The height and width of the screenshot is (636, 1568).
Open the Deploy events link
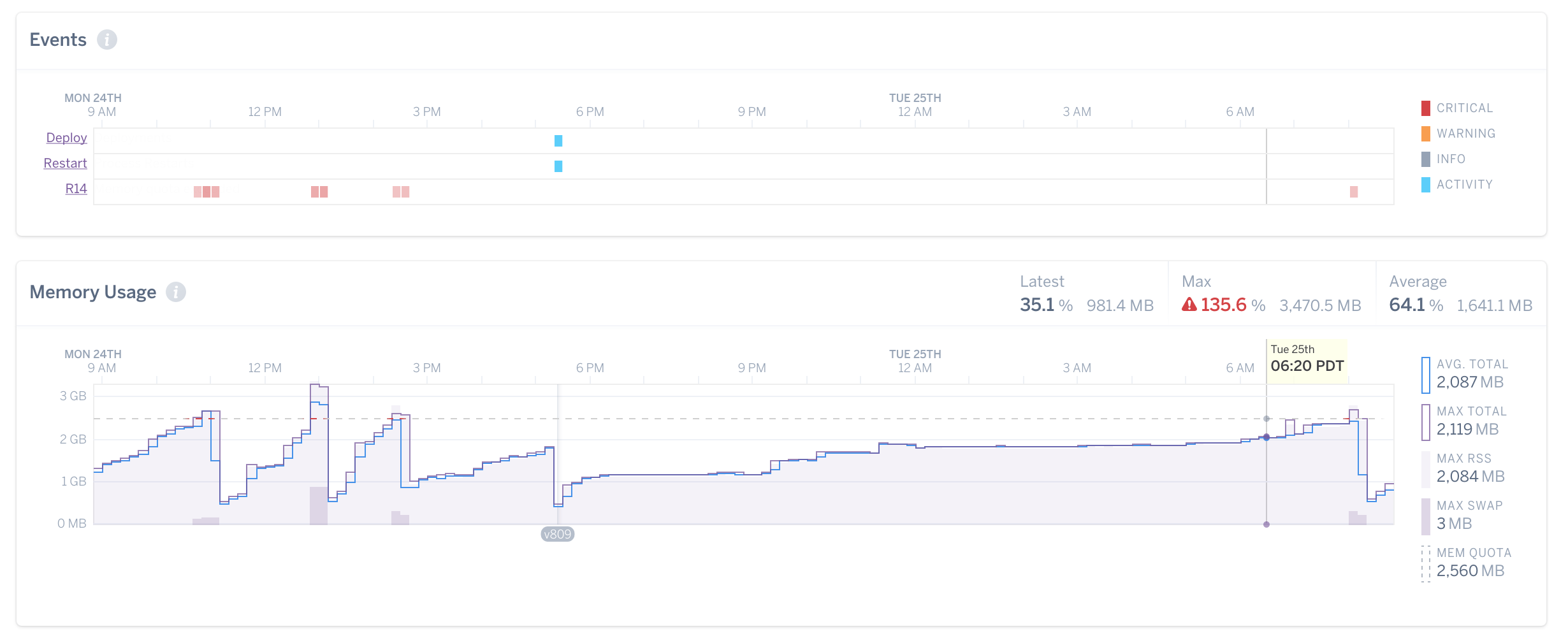click(66, 138)
